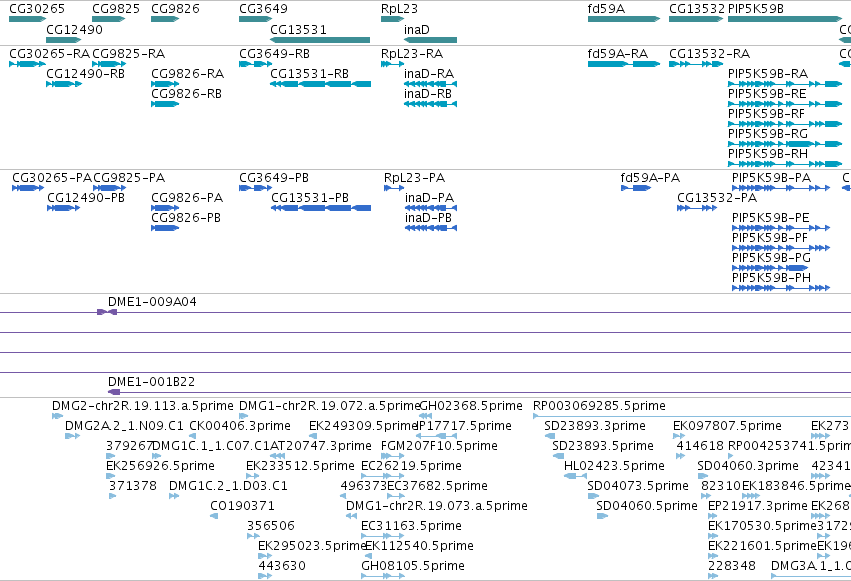Click transcript CG12490-RB
Image resolution: width=851 pixels, height=581 pixels.
point(64,84)
